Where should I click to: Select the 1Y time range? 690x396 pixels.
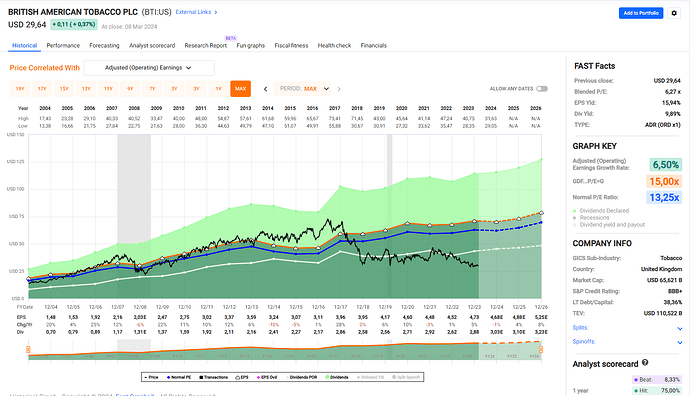pos(219,89)
